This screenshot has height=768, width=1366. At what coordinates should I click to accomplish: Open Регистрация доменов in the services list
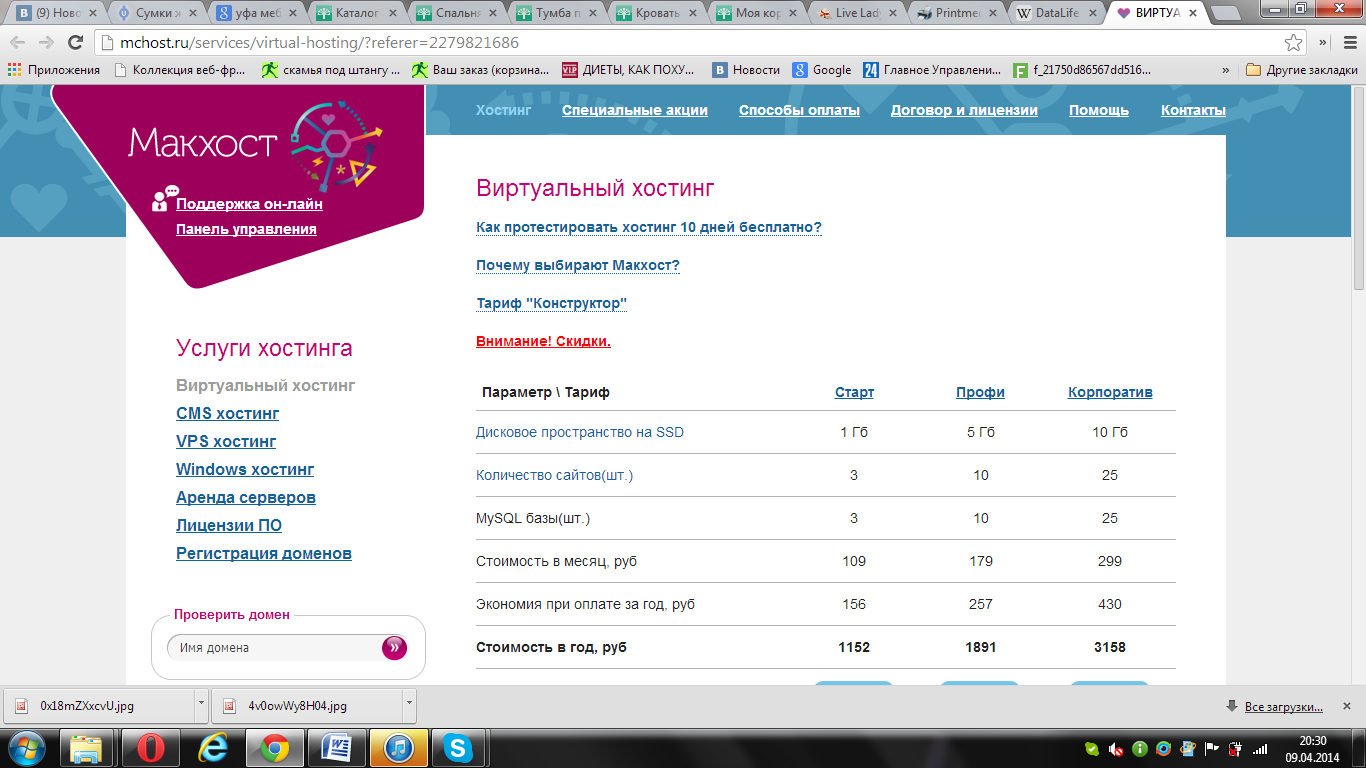pyautogui.click(x=264, y=553)
